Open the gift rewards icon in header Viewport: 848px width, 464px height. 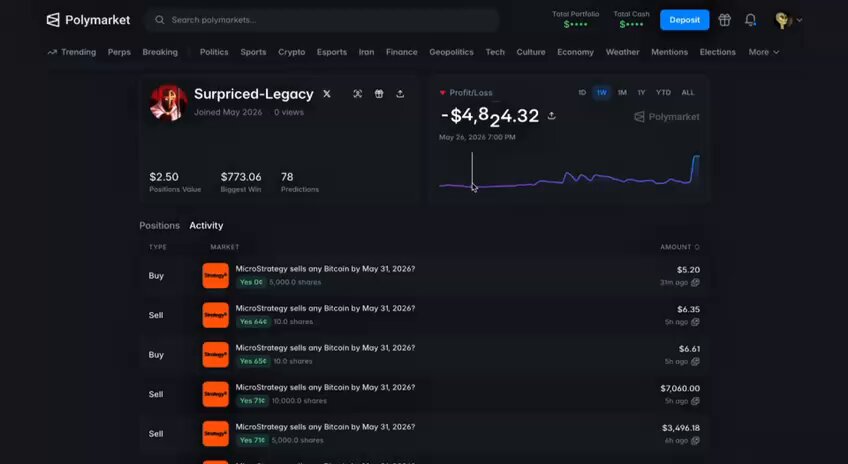click(x=724, y=20)
